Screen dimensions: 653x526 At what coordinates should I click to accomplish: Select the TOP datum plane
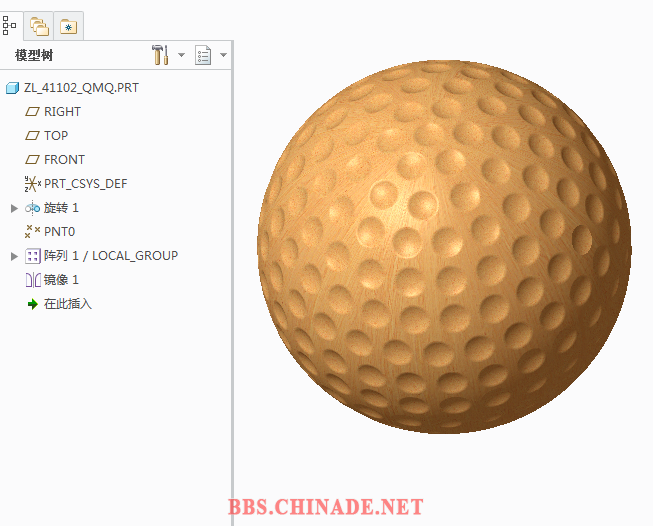tap(55, 136)
